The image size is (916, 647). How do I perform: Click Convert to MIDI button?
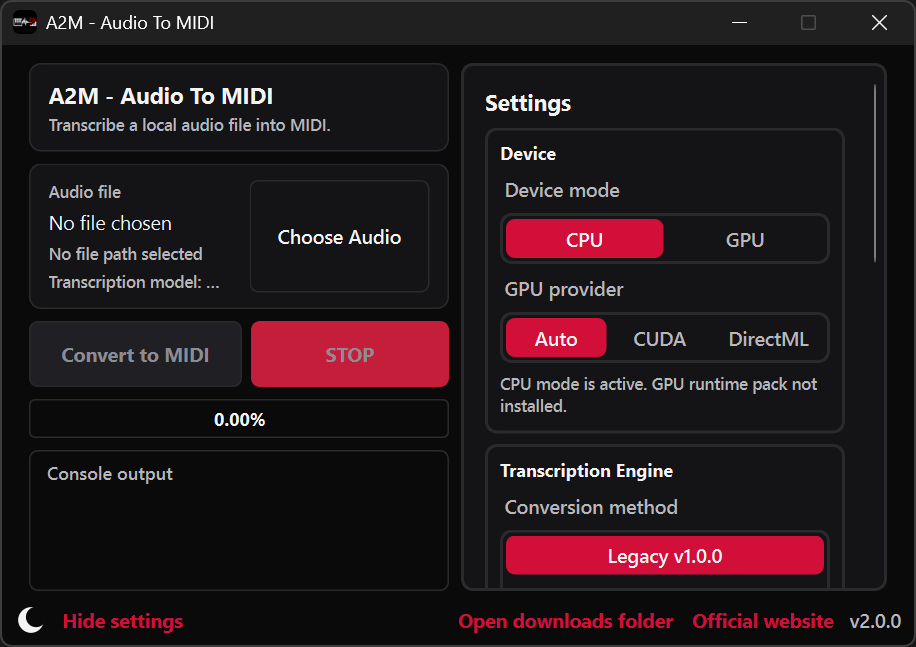pos(135,354)
